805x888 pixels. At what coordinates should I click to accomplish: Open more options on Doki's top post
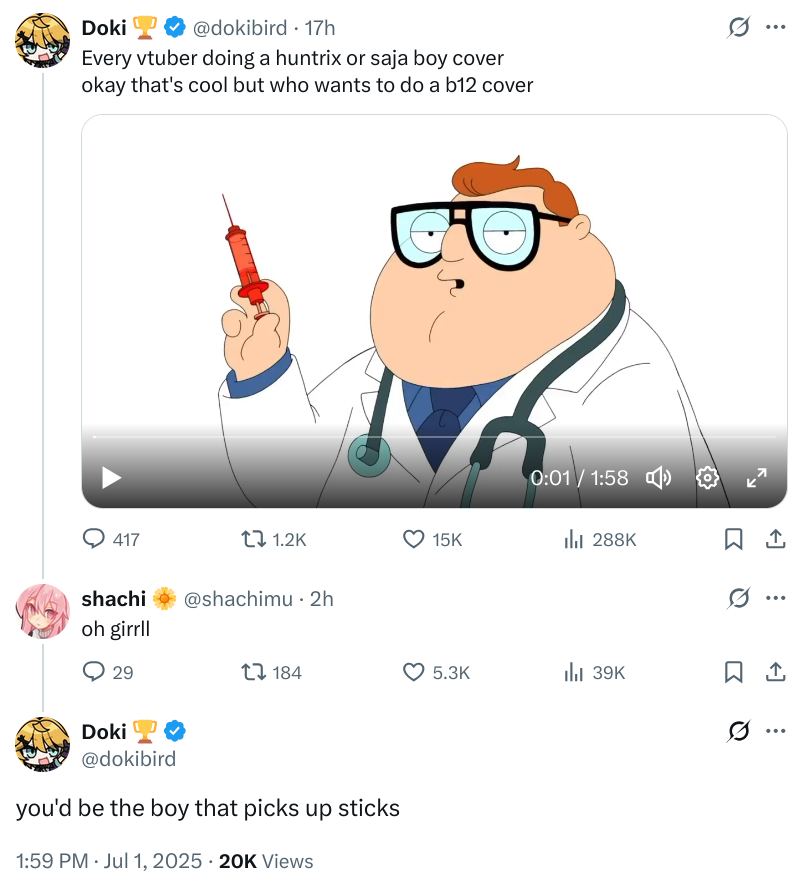click(775, 28)
